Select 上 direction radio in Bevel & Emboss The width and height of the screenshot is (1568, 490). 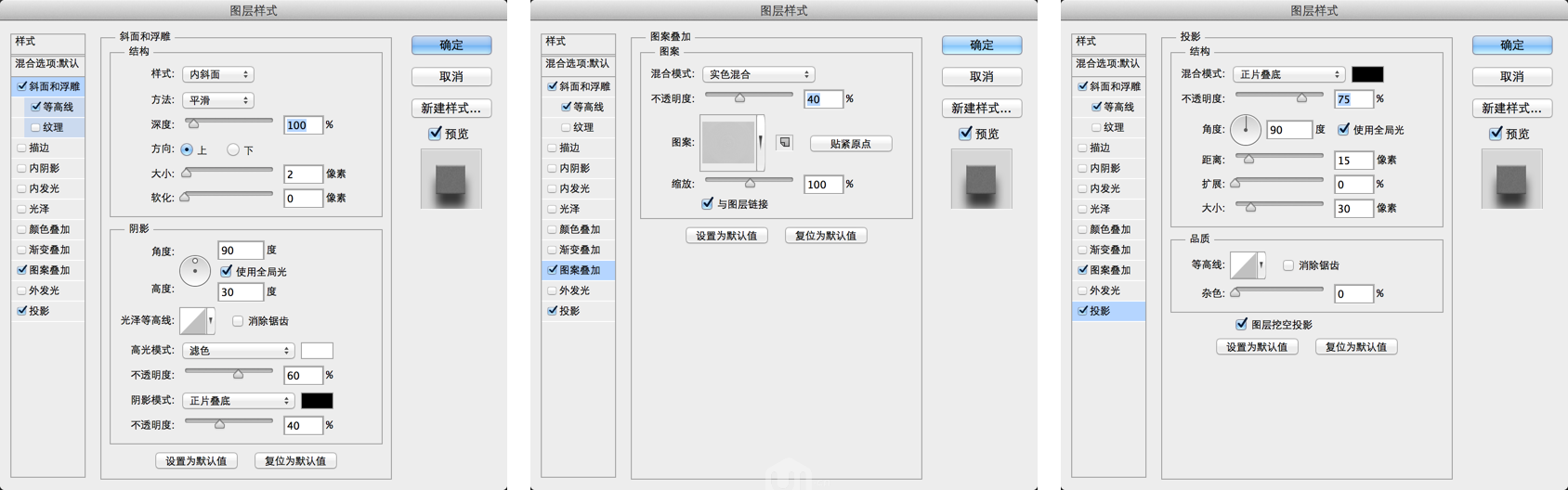click(188, 149)
